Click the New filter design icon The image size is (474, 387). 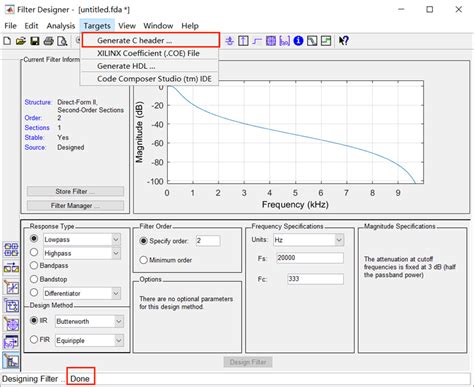(7, 41)
